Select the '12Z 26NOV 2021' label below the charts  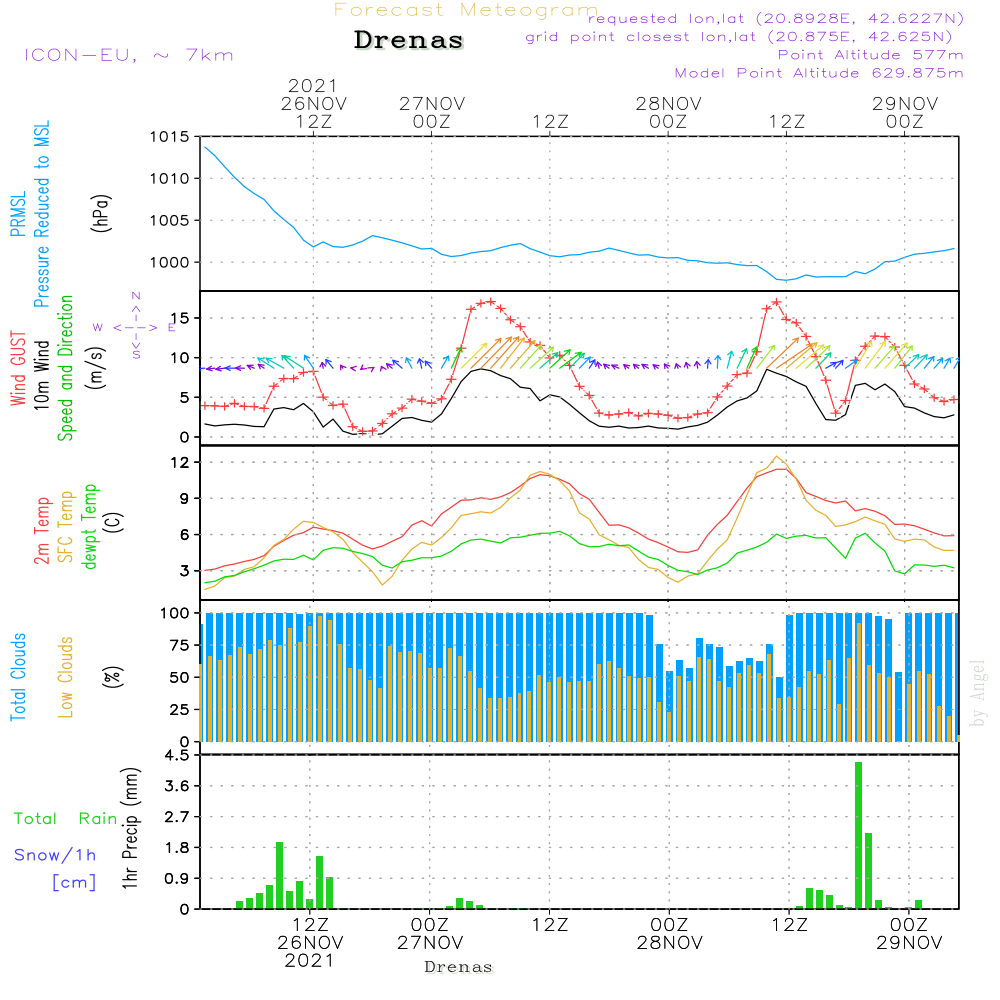point(311,943)
